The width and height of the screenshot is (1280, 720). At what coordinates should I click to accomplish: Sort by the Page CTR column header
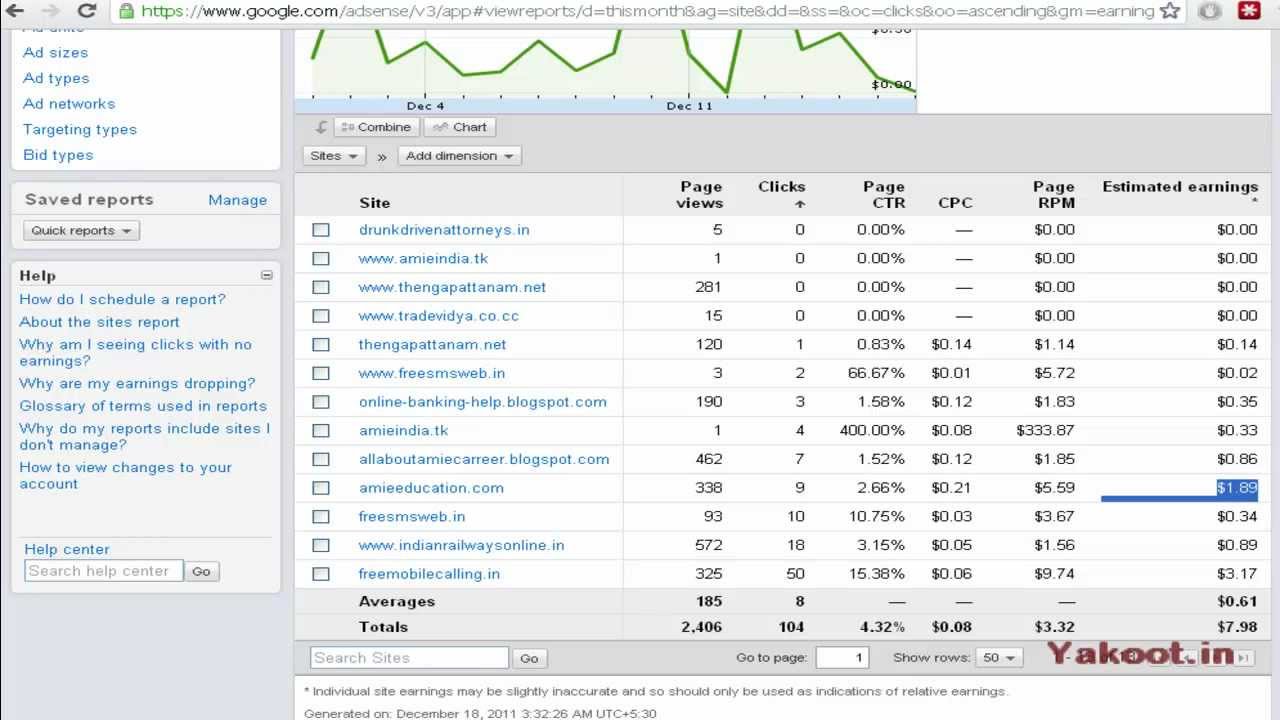click(884, 195)
